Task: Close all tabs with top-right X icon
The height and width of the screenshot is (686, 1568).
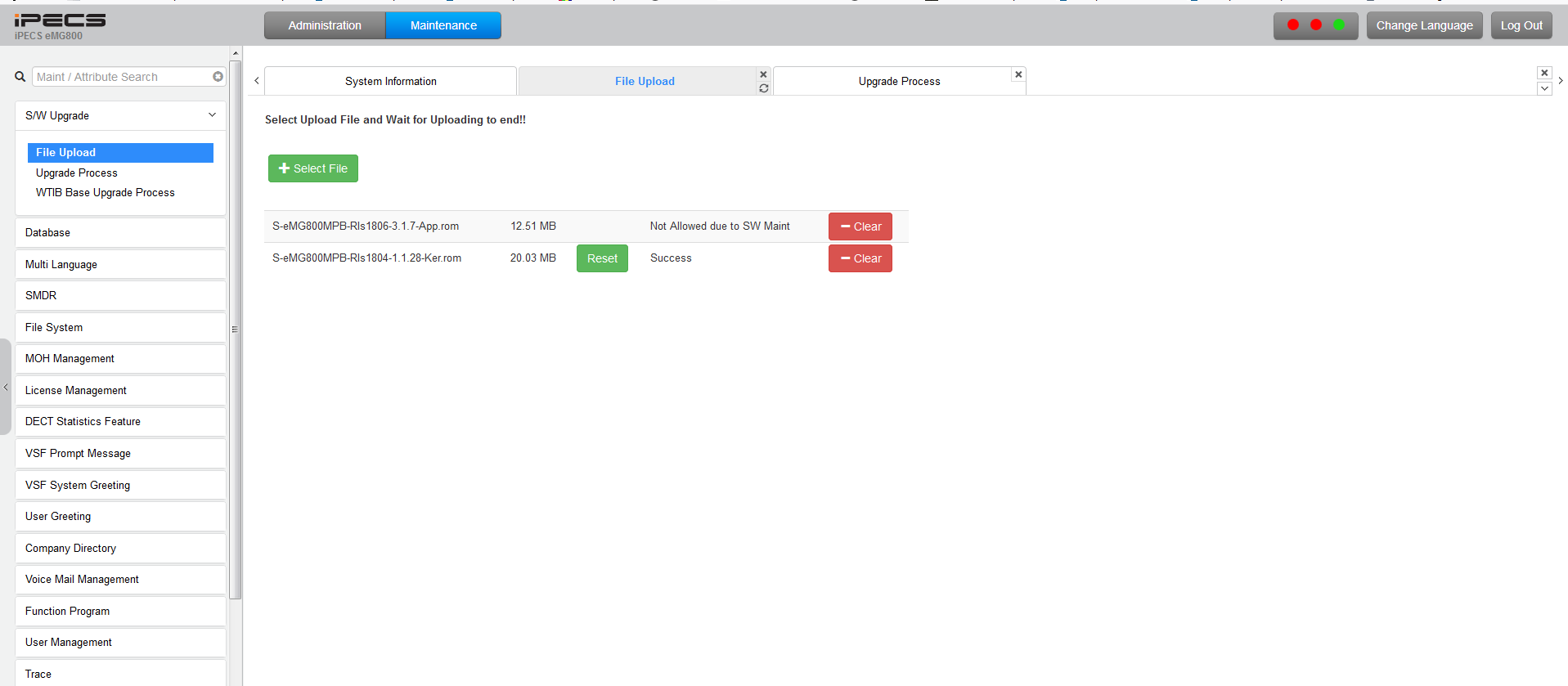Action: coord(1544,73)
